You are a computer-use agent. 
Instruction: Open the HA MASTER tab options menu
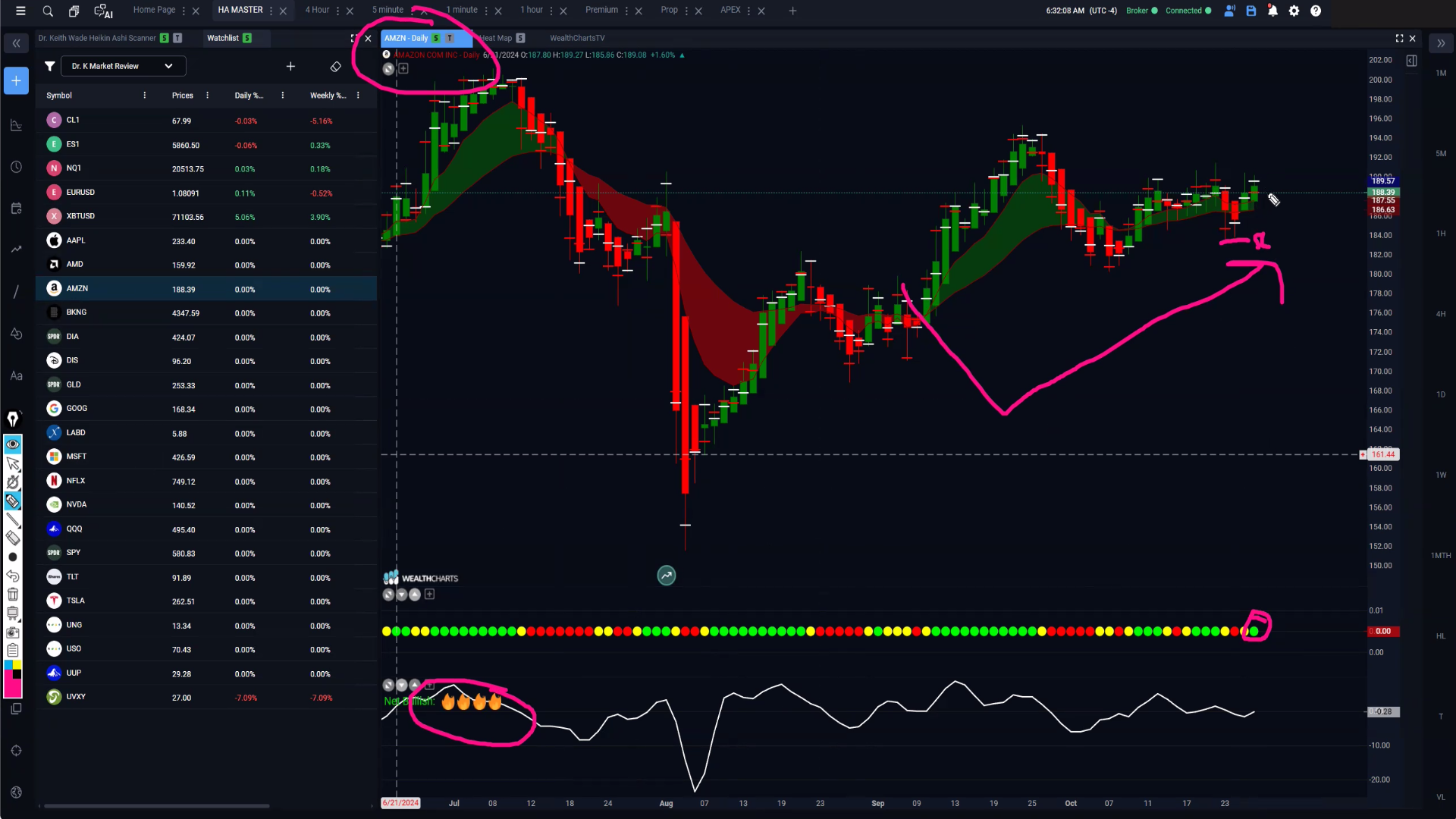271,11
